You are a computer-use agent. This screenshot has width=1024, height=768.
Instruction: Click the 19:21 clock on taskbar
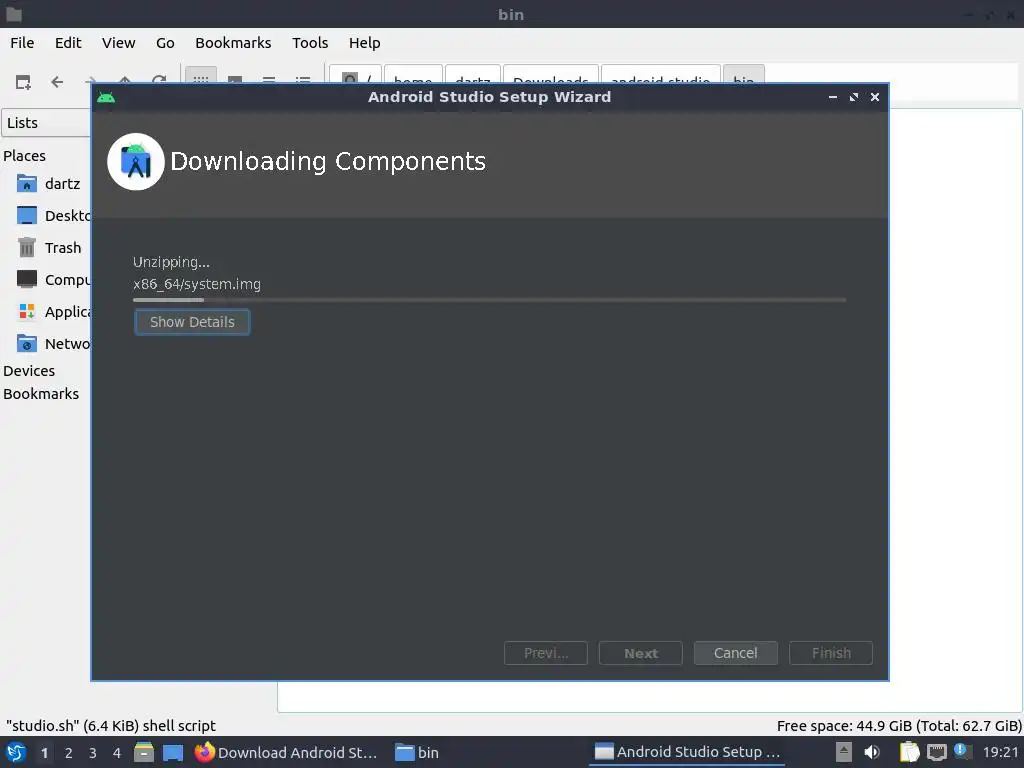pos(1000,752)
